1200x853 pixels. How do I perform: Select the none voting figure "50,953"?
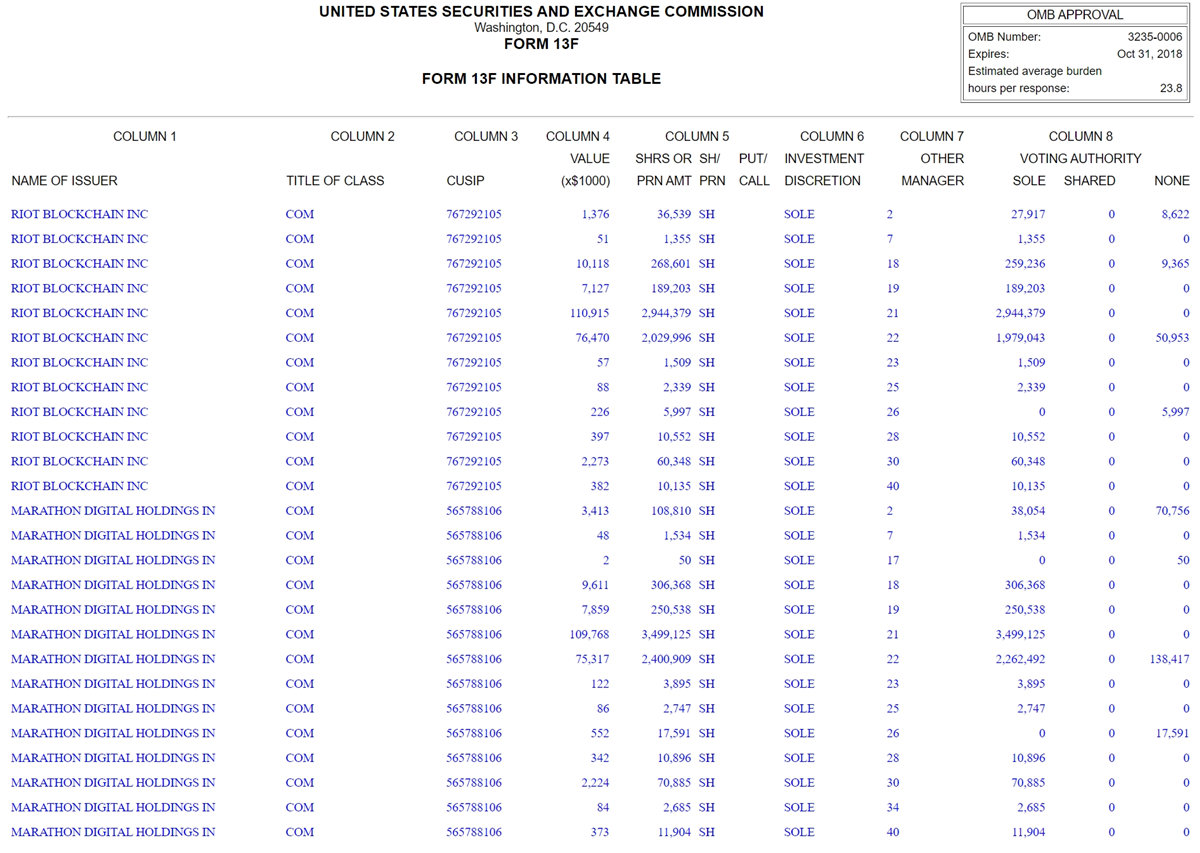[1172, 338]
